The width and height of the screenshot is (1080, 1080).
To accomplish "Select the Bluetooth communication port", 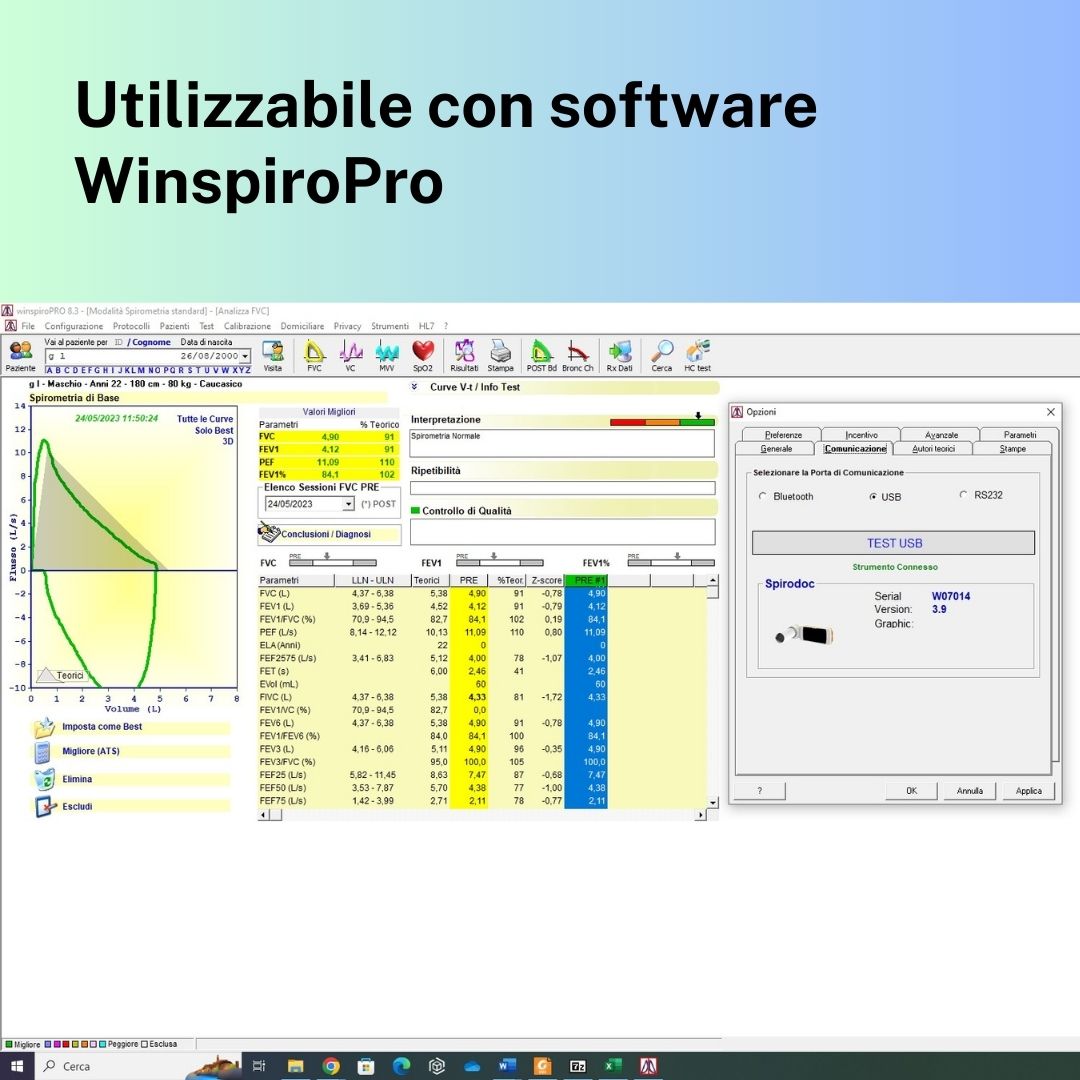I will point(762,496).
